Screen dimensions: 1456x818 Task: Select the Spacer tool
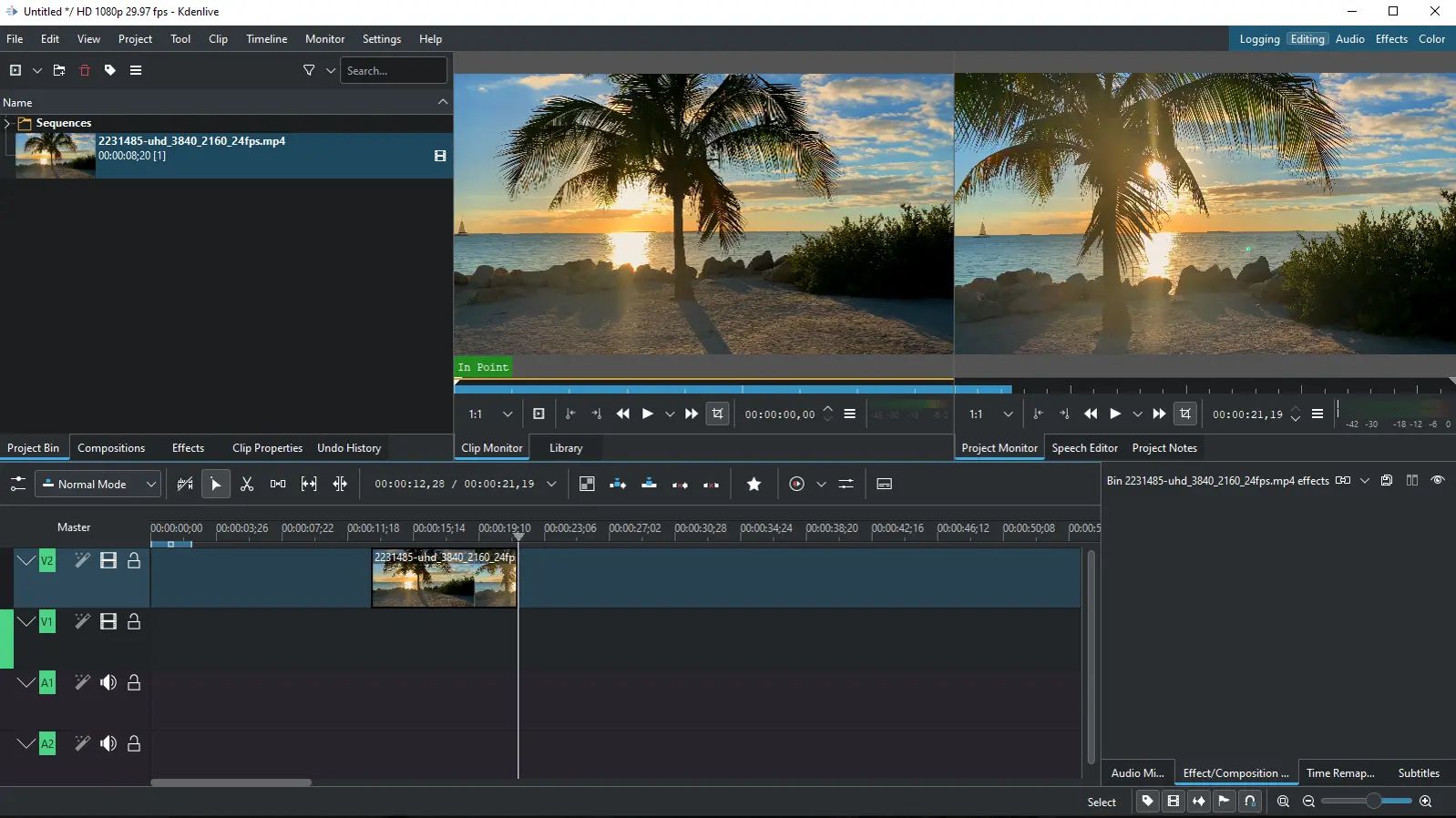coord(278,485)
